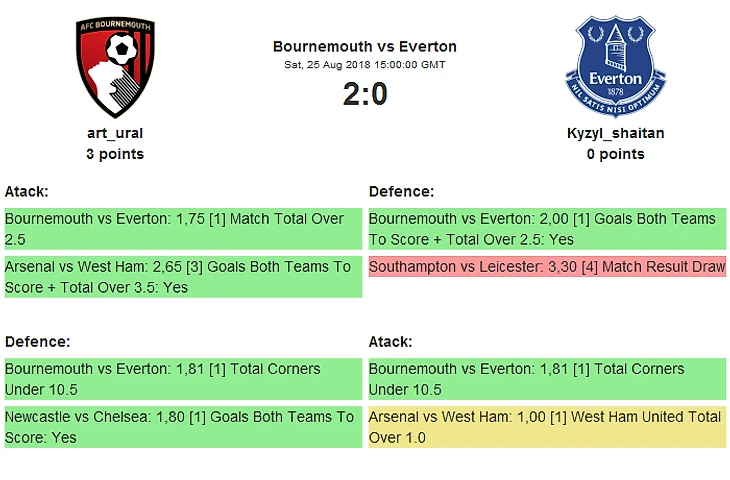This screenshot has width=730, height=480.
Task: Select the yellow West Ham United Total Over 1.0 bet
Action: pos(546,427)
